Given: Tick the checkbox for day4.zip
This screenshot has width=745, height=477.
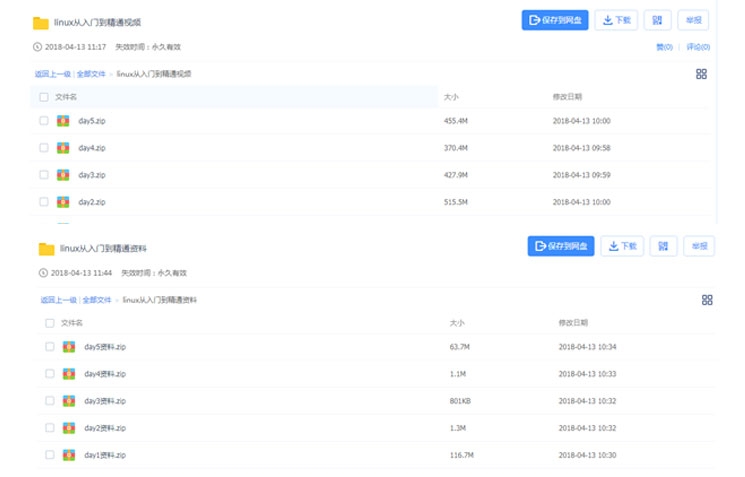Looking at the screenshot, I should coord(44,148).
